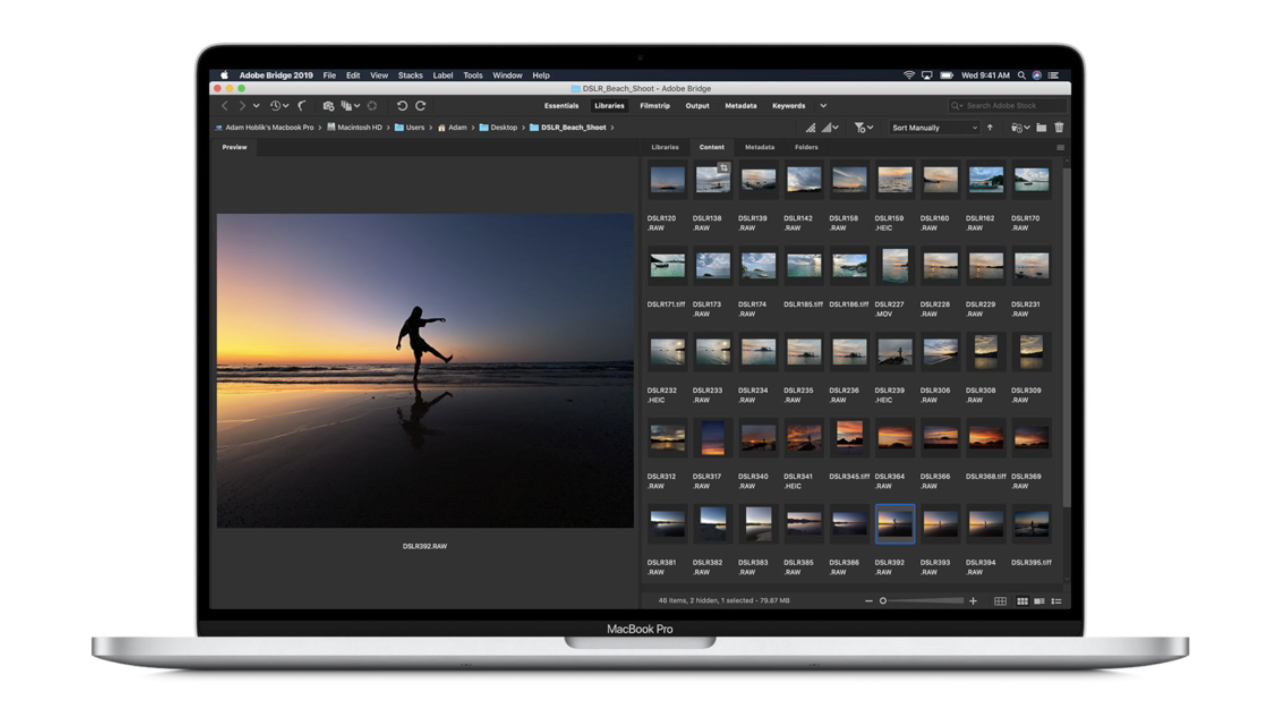The height and width of the screenshot is (714, 1270).
Task: Click Macintosh HD in the path bar
Action: [354, 128]
